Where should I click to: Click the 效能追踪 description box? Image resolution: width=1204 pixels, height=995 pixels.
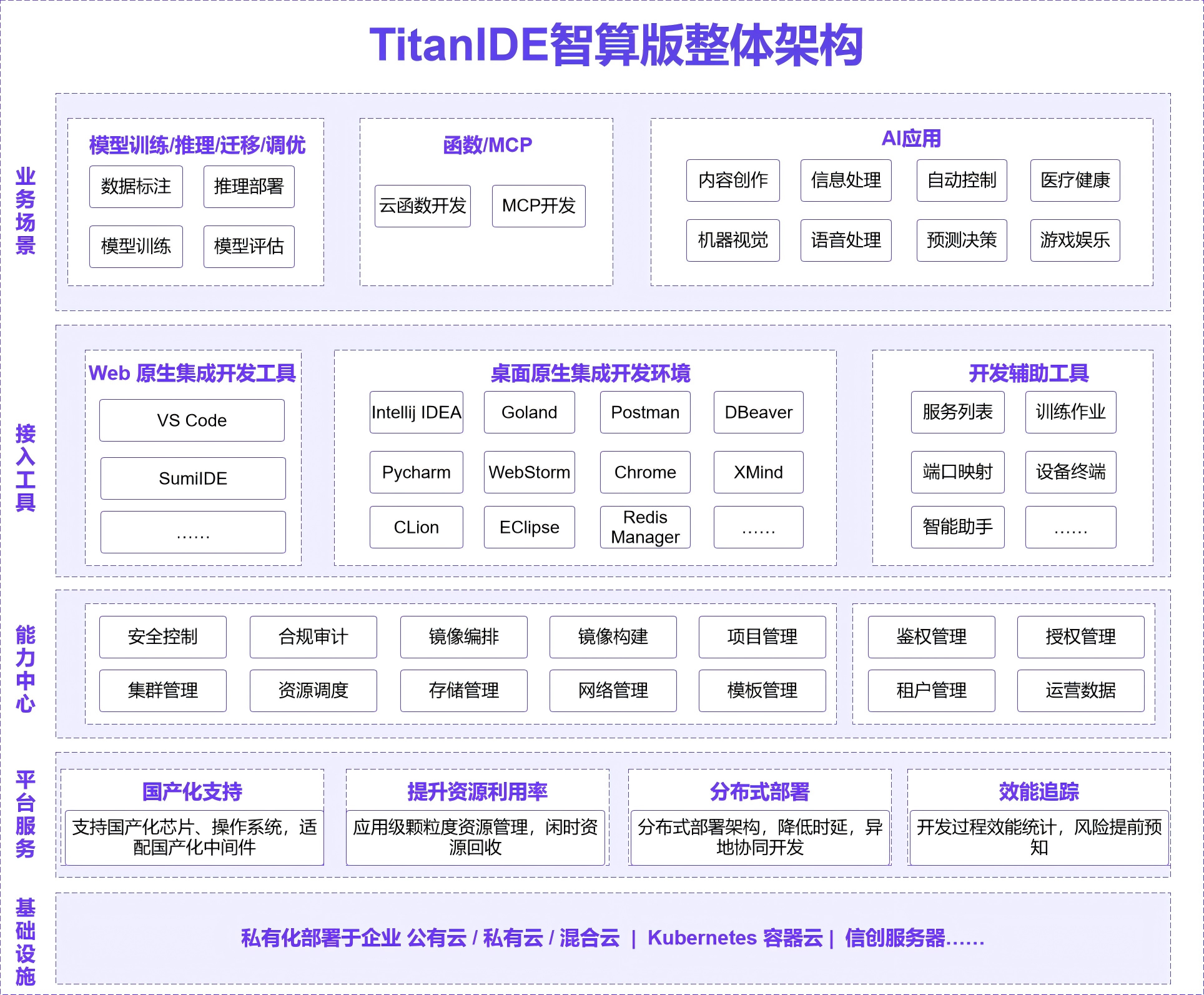(1039, 838)
